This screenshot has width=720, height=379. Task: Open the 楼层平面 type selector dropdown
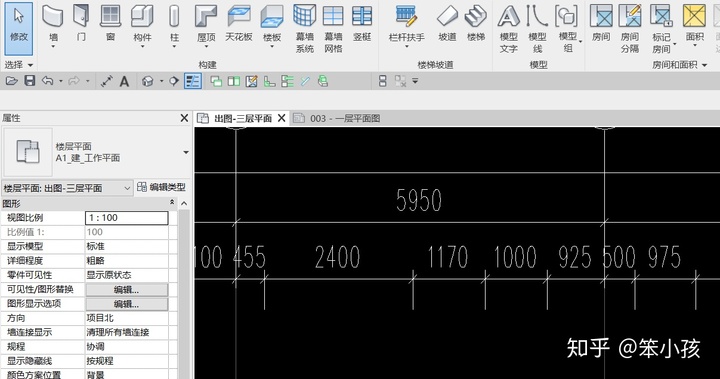[x=186, y=152]
